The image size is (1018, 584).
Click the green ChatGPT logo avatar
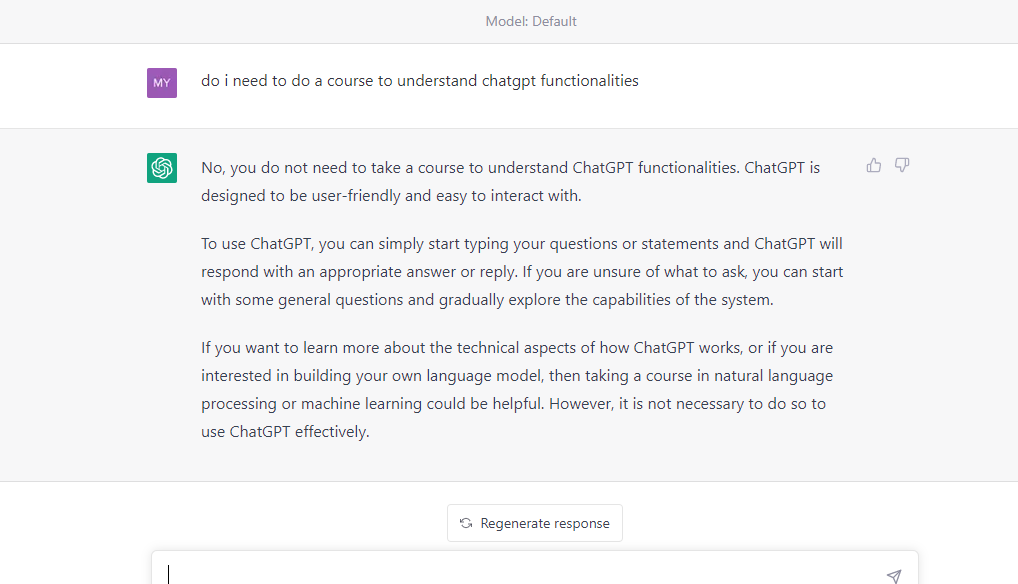pyautogui.click(x=162, y=168)
